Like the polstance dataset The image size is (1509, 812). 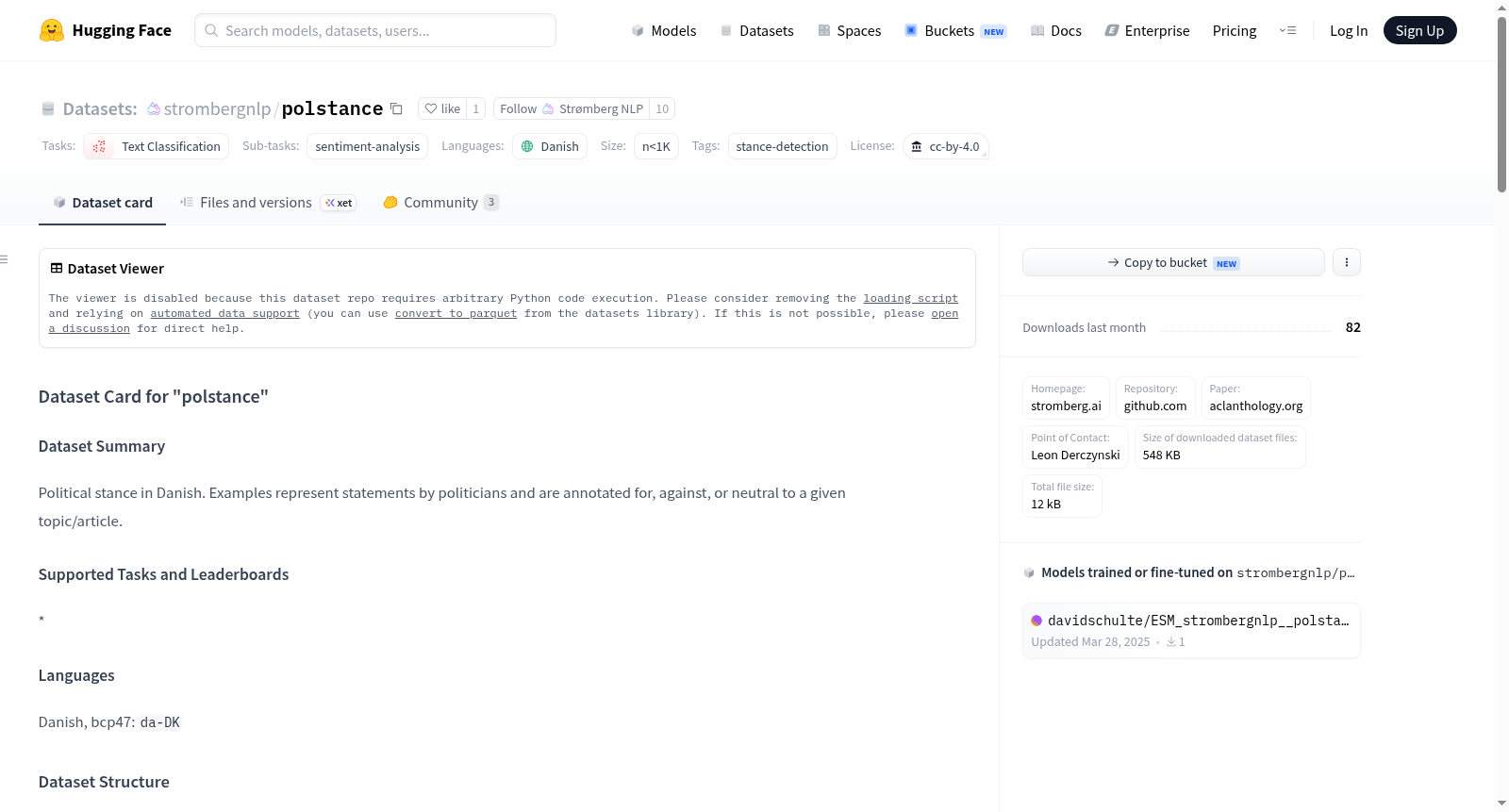tap(442, 108)
